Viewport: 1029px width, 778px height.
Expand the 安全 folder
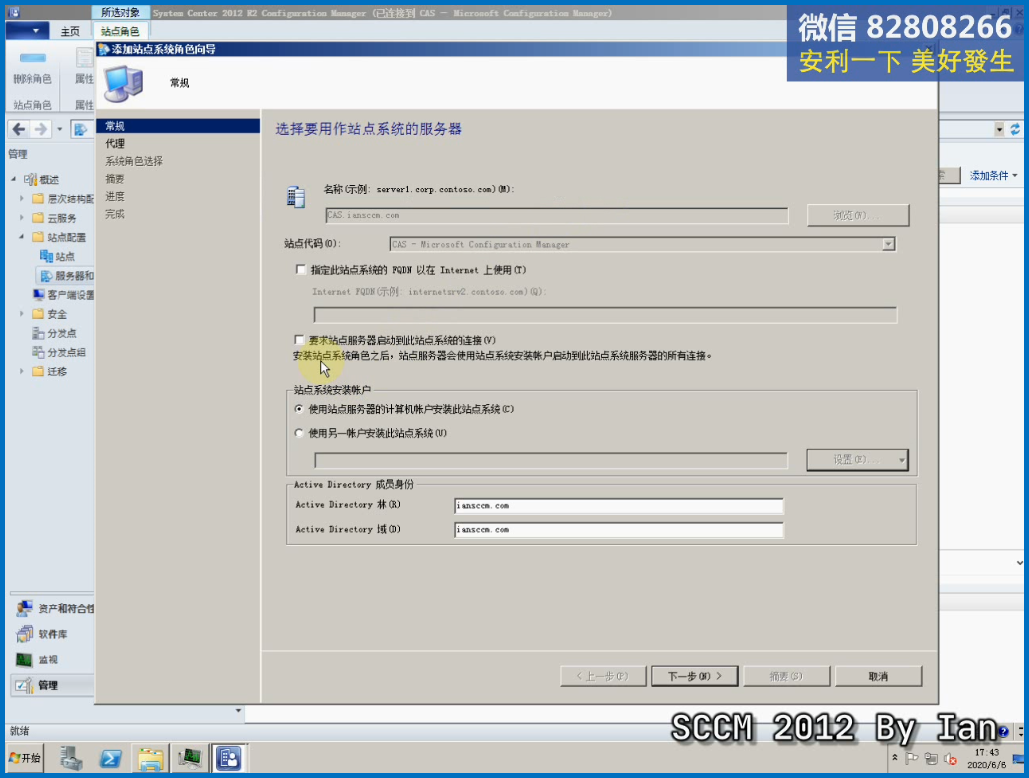(22, 314)
